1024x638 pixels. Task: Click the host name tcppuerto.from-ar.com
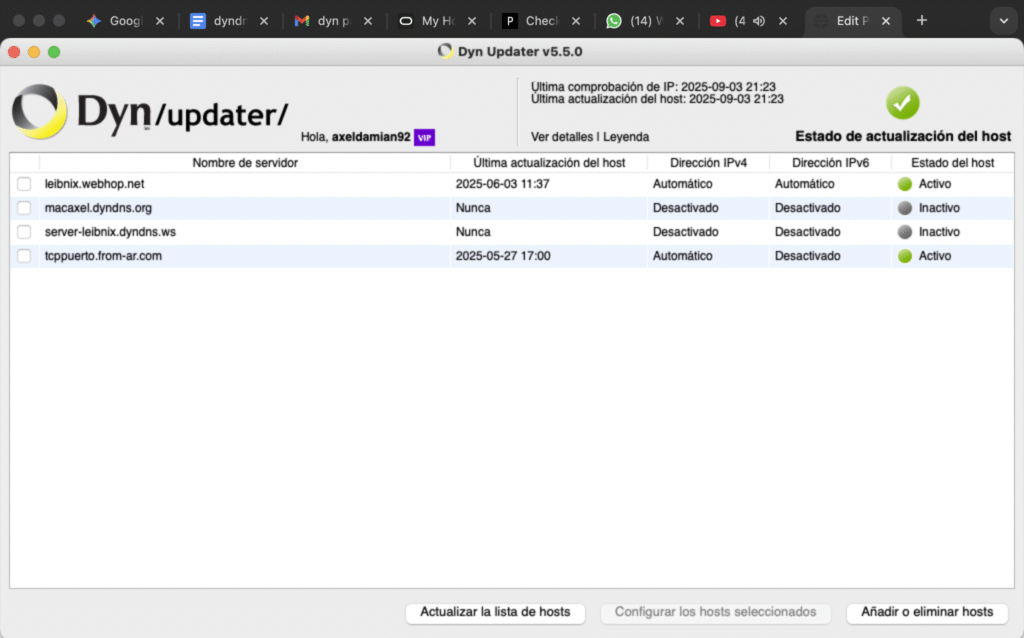103,256
